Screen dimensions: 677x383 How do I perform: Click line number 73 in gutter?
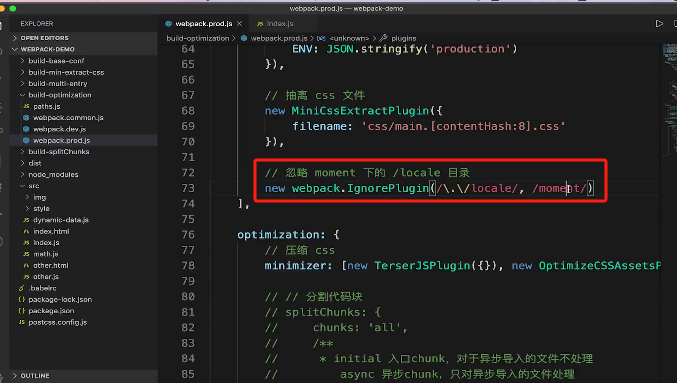coord(188,188)
